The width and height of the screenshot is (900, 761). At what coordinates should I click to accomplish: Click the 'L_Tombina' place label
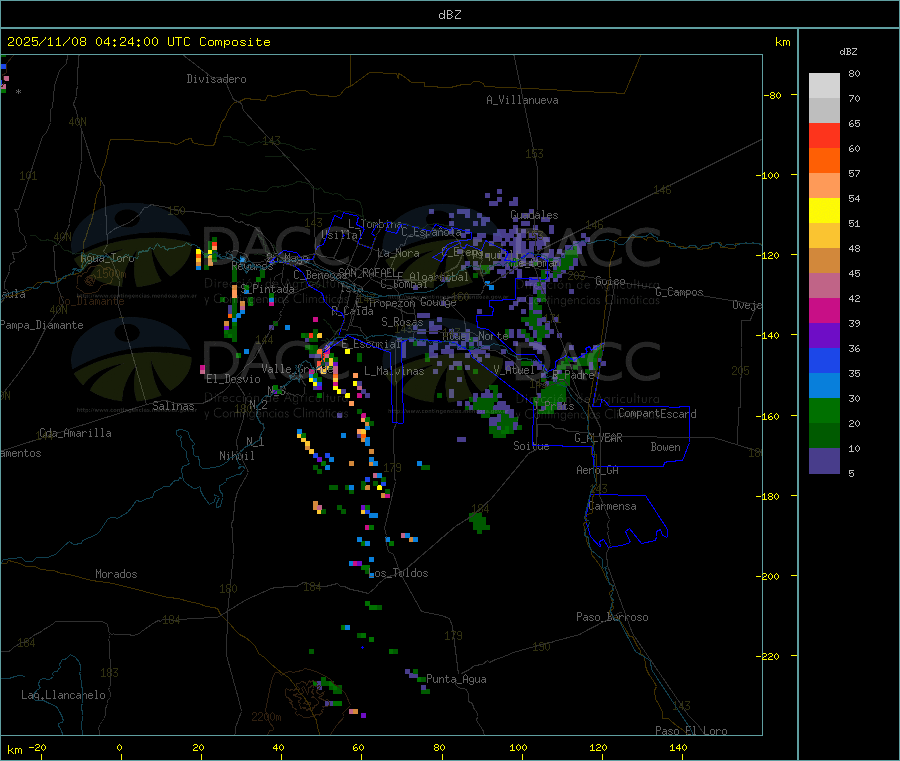pyautogui.click(x=375, y=224)
